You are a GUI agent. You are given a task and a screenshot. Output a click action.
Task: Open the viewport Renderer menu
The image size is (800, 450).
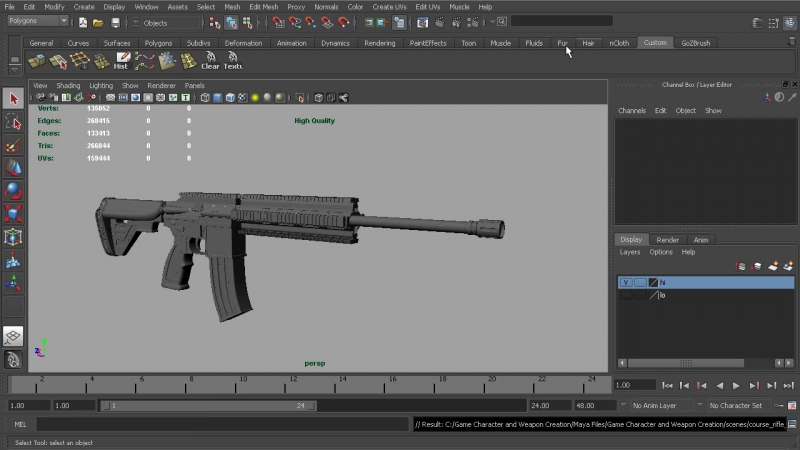coord(161,86)
